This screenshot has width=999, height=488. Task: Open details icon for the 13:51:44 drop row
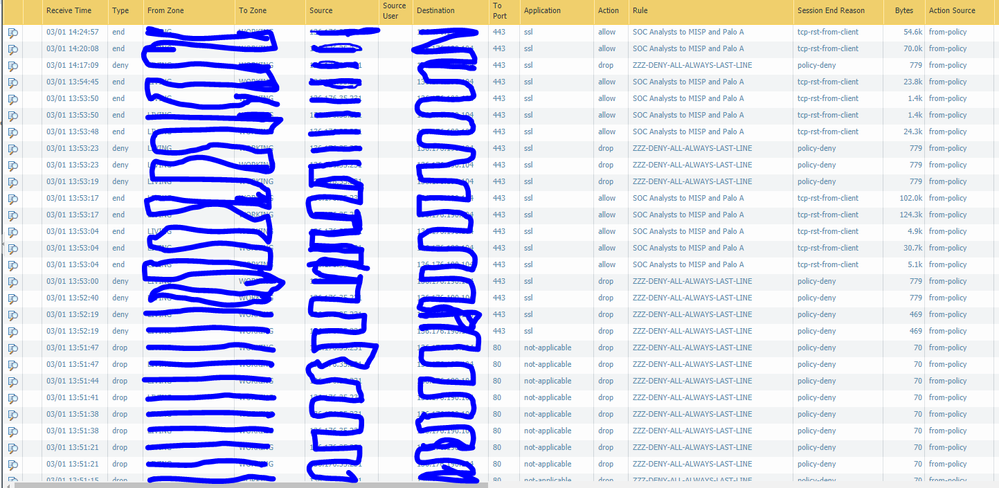pos(13,380)
